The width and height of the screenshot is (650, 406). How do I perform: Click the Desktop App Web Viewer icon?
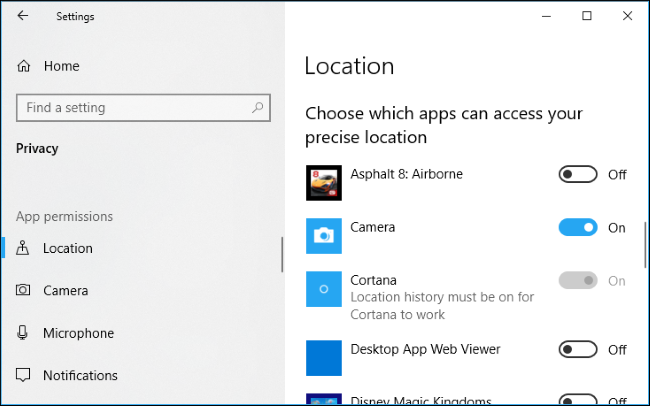click(x=324, y=358)
